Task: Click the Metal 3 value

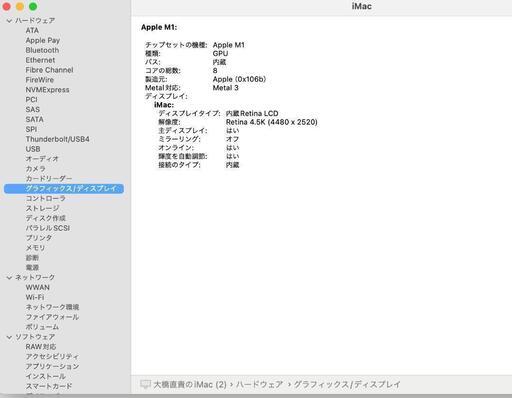Action: (226, 88)
